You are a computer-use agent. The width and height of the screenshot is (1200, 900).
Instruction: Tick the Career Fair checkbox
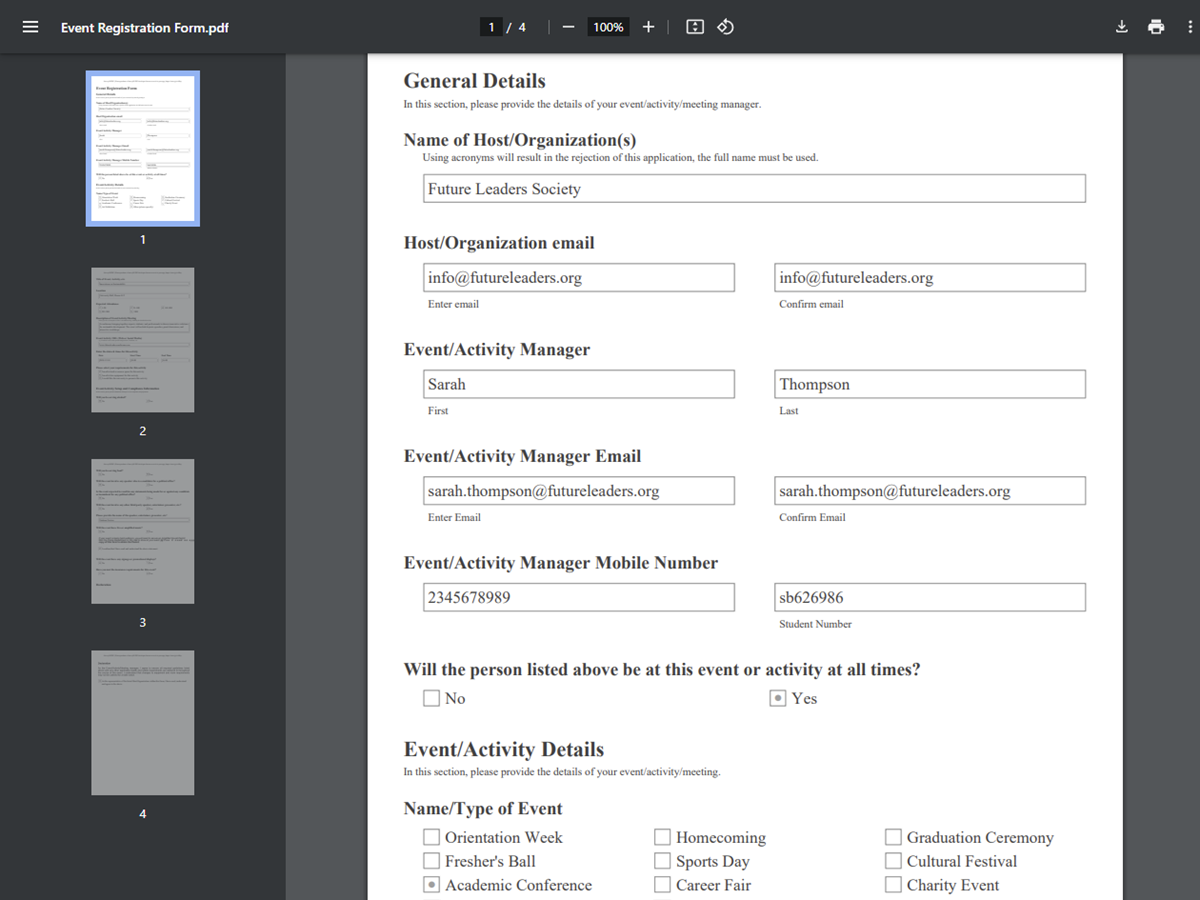(x=662, y=885)
